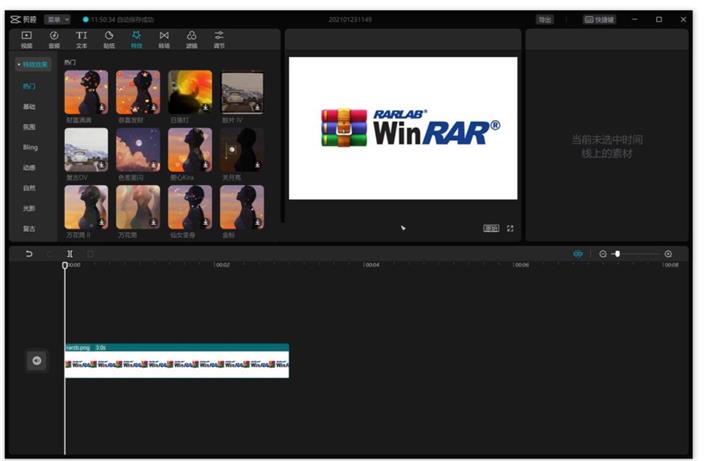728x461 pixels.
Task: Download the 关月亮 effect via arrow icon
Action: click(x=257, y=165)
